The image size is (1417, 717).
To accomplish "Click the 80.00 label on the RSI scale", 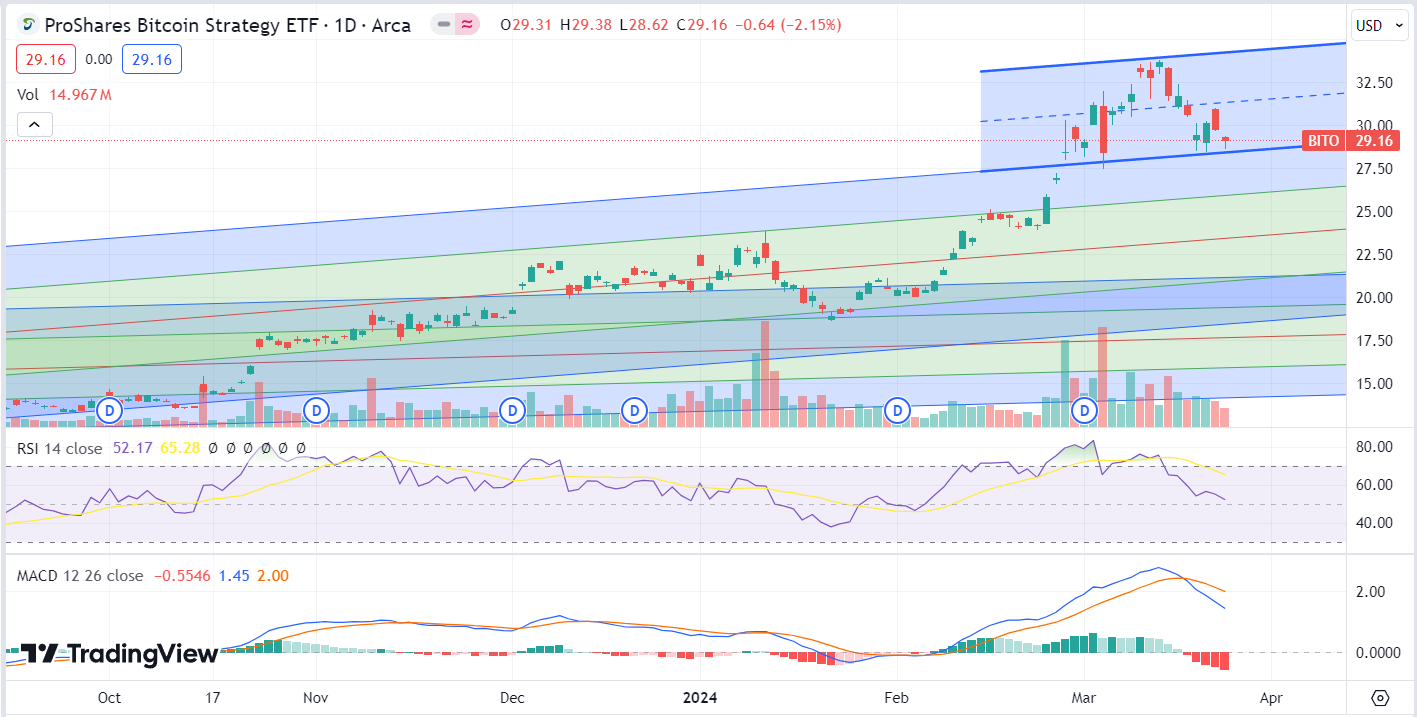I will 1375,447.
